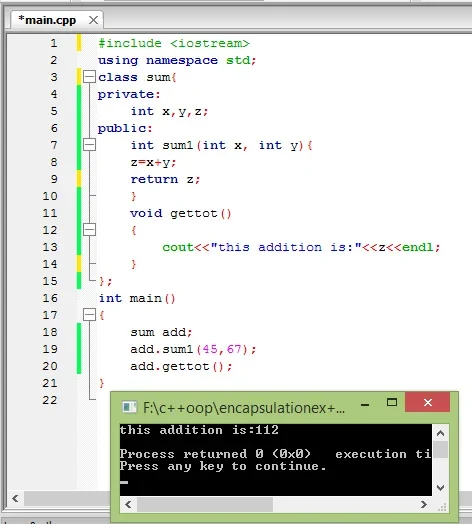Click the cout statement on line 13
The image size is (472, 524).
[x=301, y=247]
